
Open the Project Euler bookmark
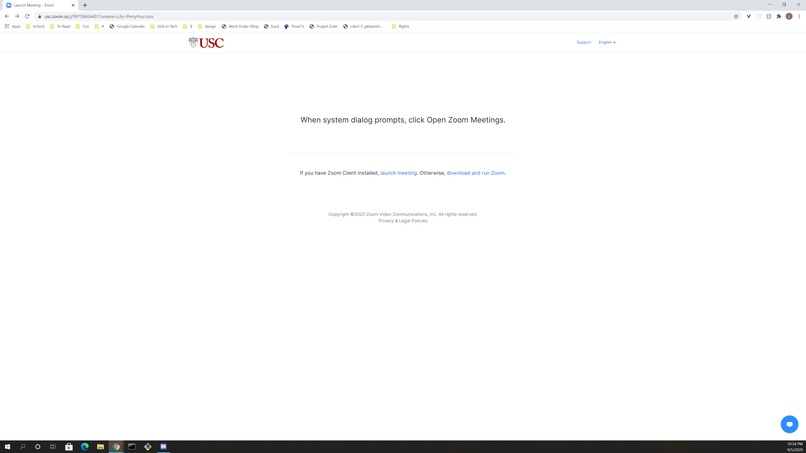click(323, 26)
